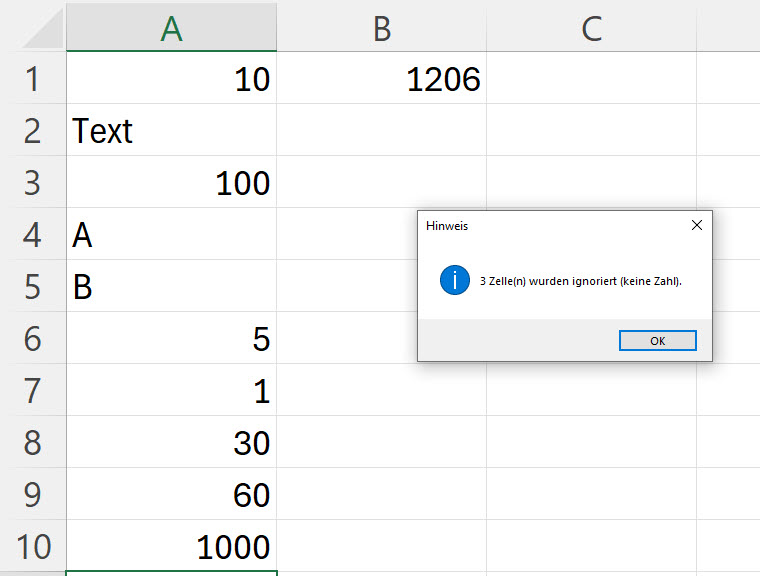Select row 5 header
Image resolution: width=760 pixels, height=576 pixels.
[x=32, y=287]
